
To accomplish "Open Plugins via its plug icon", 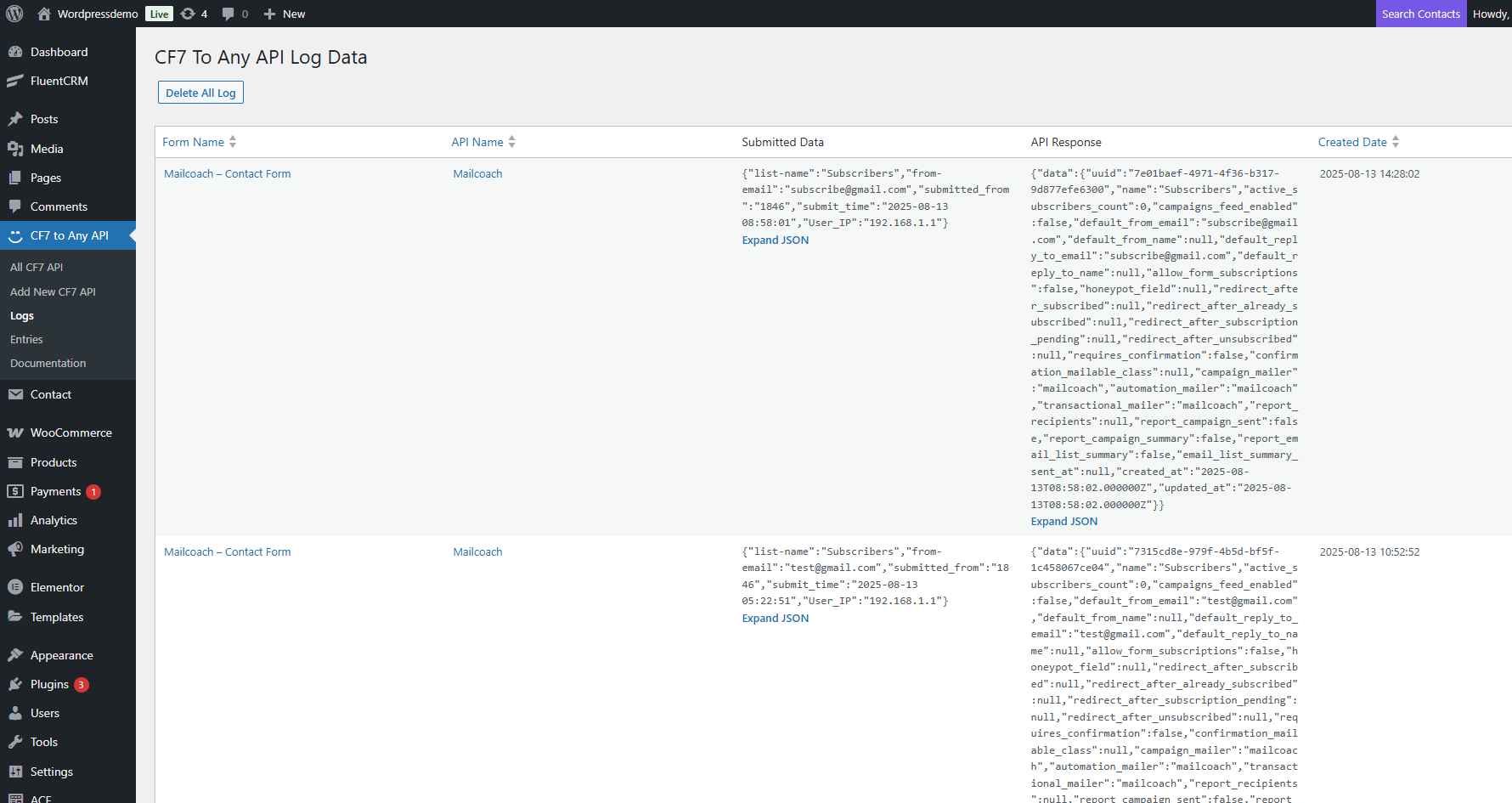I will (15, 684).
